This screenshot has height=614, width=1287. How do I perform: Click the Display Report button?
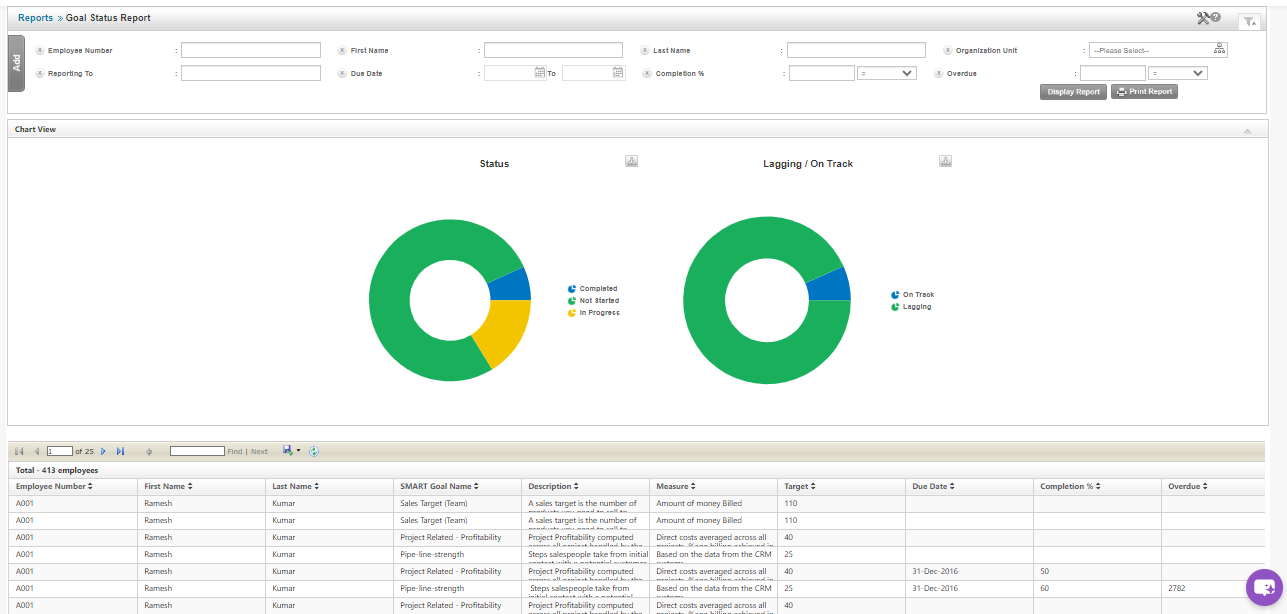click(1073, 92)
